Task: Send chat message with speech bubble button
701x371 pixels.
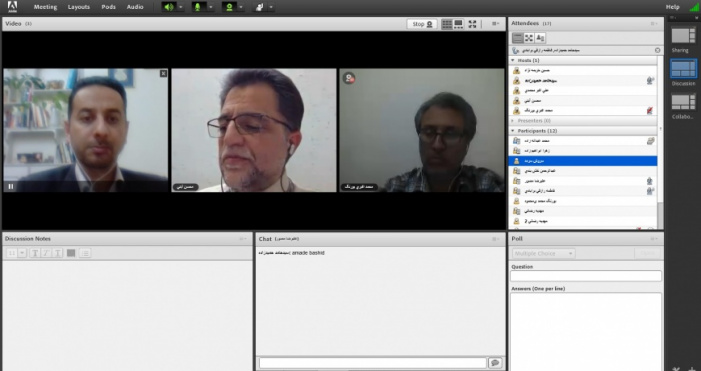Action: 495,363
